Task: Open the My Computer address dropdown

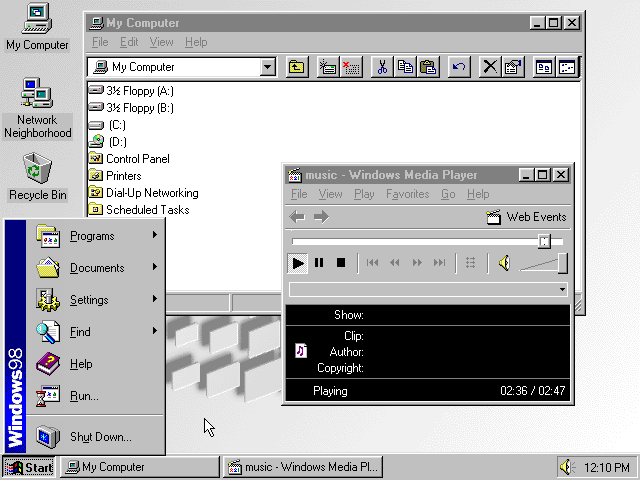Action: [x=267, y=67]
